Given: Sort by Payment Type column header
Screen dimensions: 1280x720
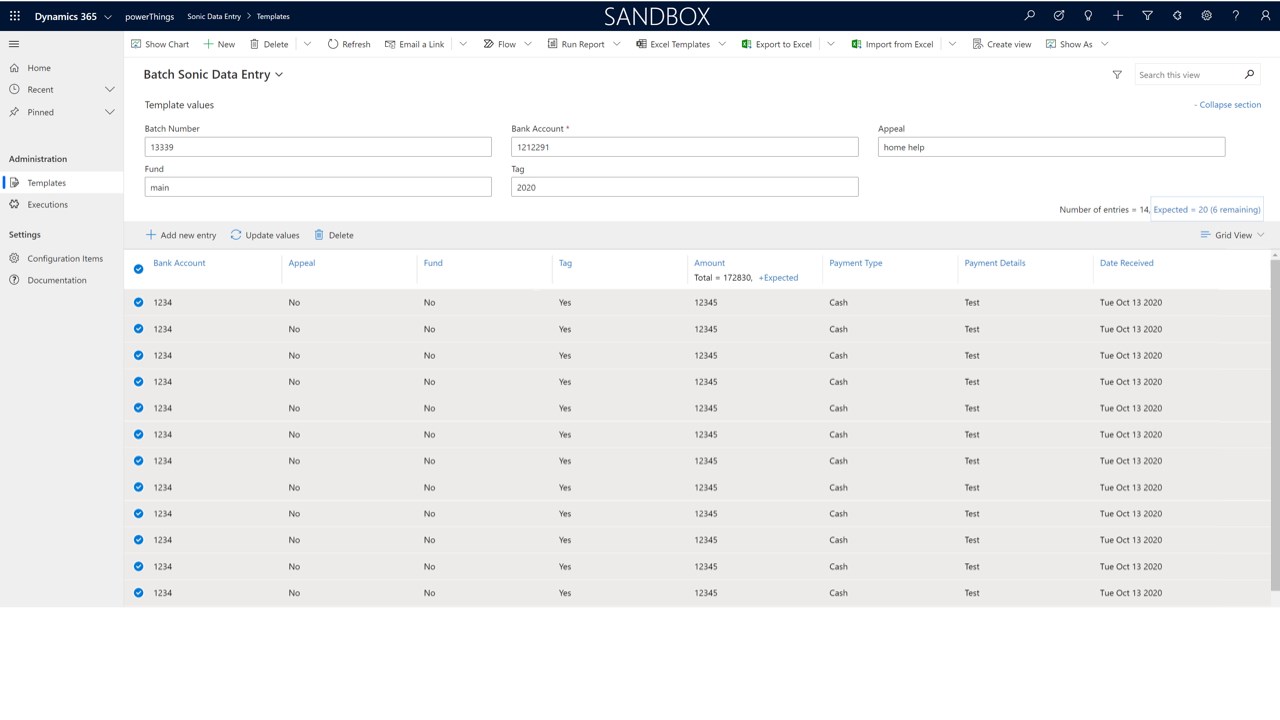Looking at the screenshot, I should pyautogui.click(x=855, y=263).
